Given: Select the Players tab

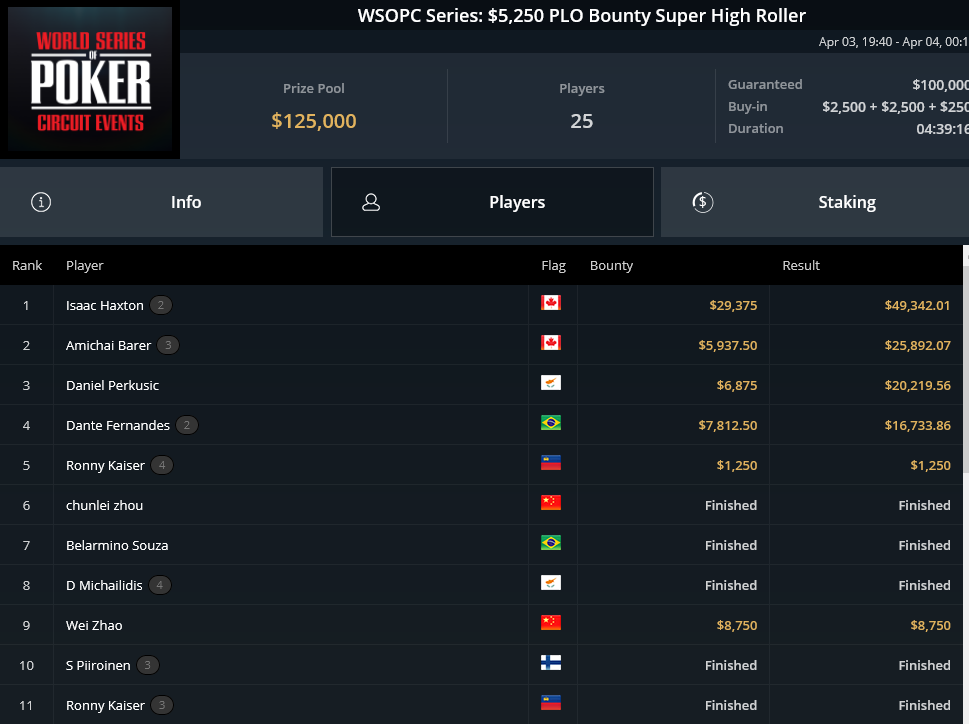Looking at the screenshot, I should click(x=493, y=202).
